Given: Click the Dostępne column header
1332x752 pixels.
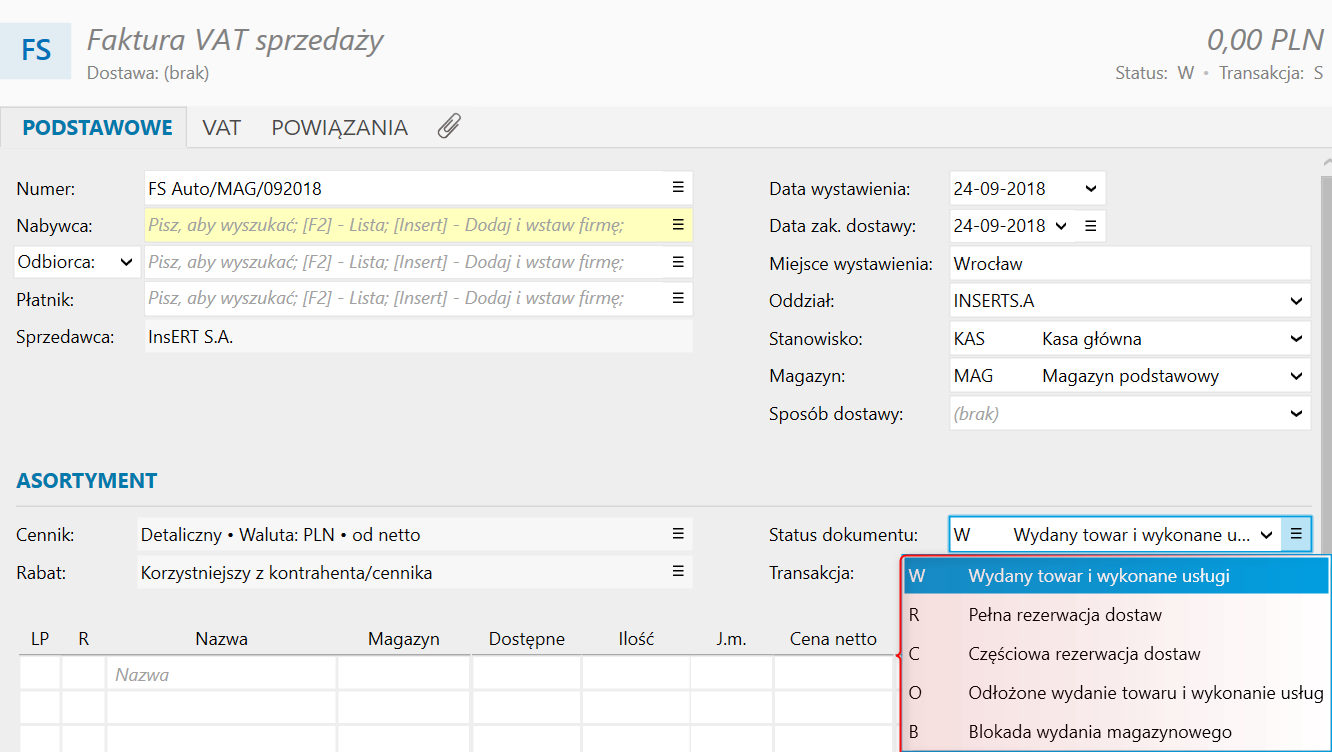Looking at the screenshot, I should [527, 639].
